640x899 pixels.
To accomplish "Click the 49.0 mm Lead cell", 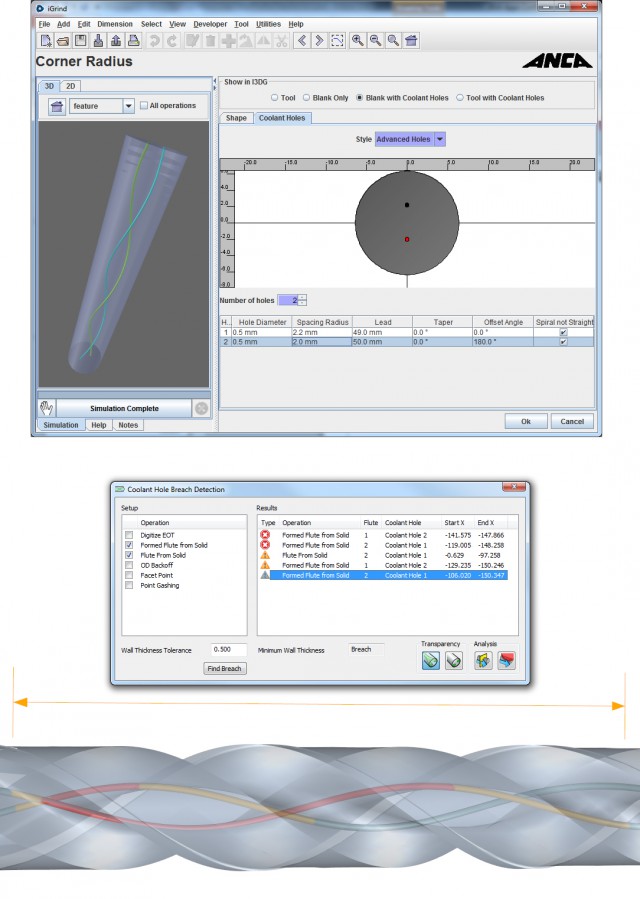I will 382,332.
